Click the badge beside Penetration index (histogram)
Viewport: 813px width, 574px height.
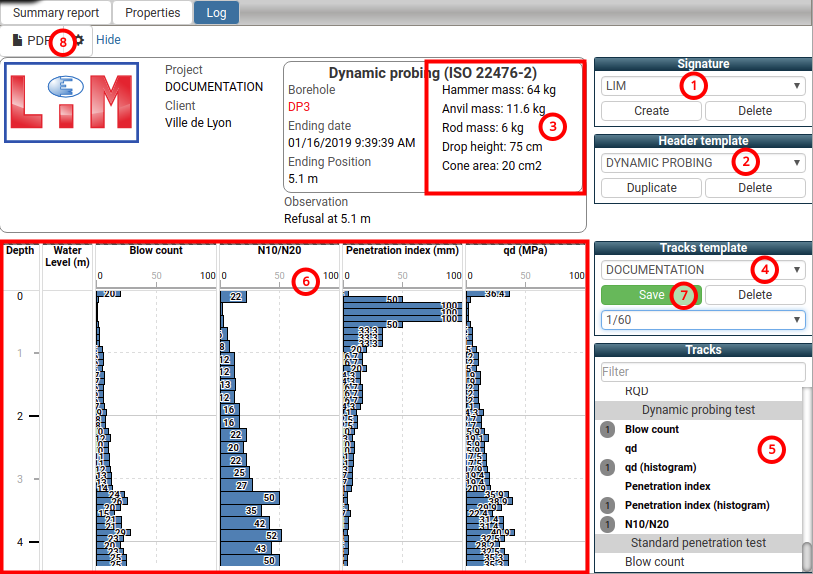coord(606,505)
